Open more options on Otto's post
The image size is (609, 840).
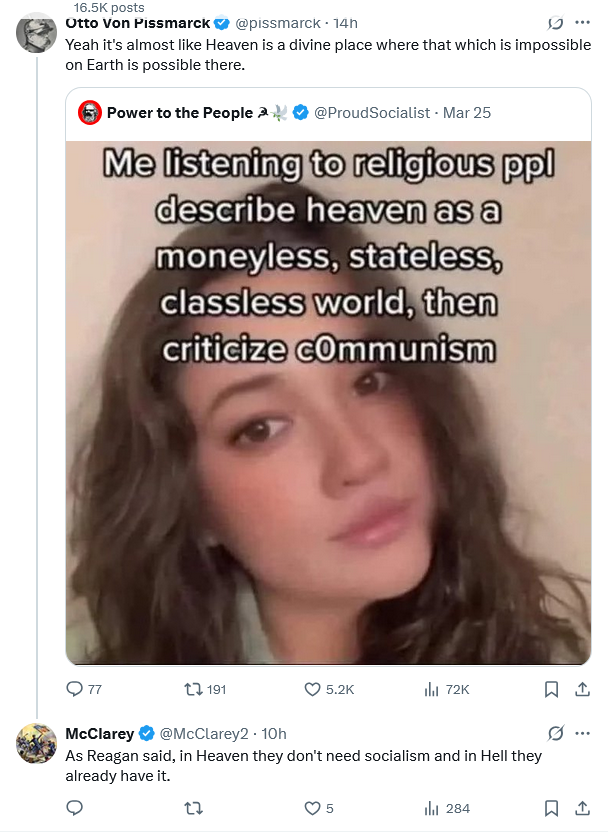581,22
